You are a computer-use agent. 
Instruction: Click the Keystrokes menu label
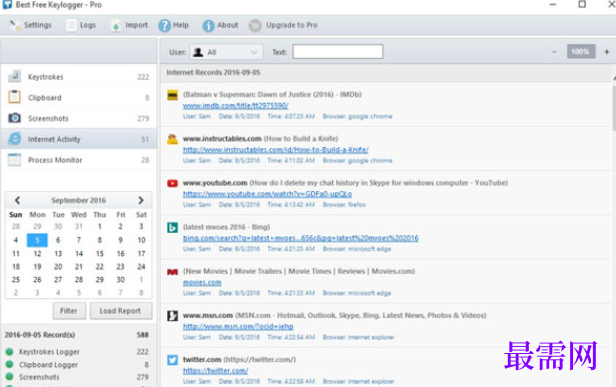pyautogui.click(x=45, y=77)
